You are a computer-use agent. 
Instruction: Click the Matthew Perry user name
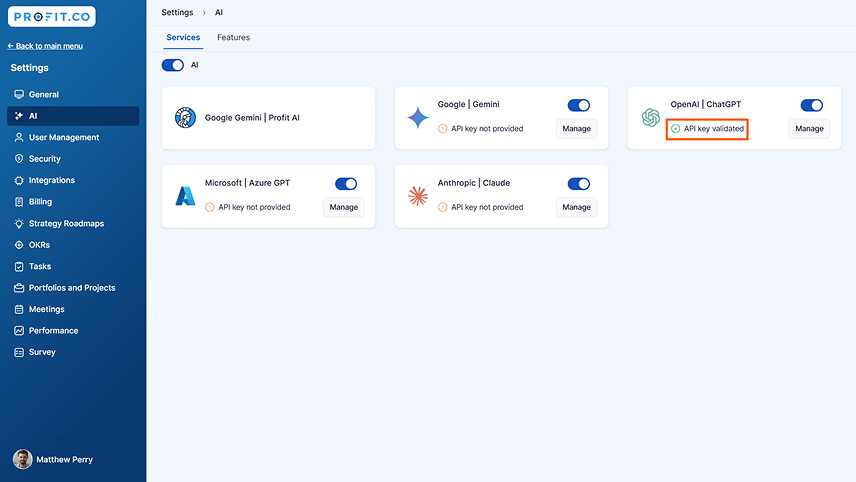(x=64, y=460)
